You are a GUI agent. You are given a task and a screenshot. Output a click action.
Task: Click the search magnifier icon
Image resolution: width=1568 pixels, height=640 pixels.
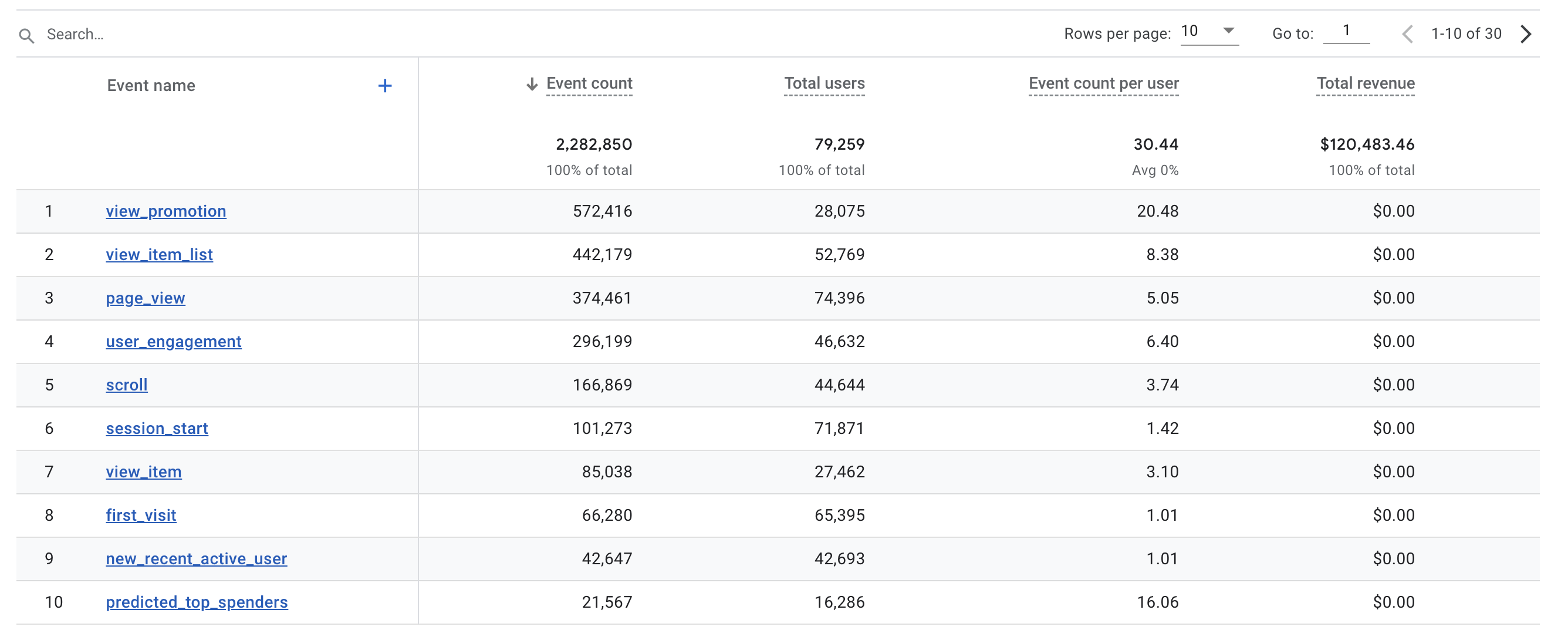click(x=26, y=35)
